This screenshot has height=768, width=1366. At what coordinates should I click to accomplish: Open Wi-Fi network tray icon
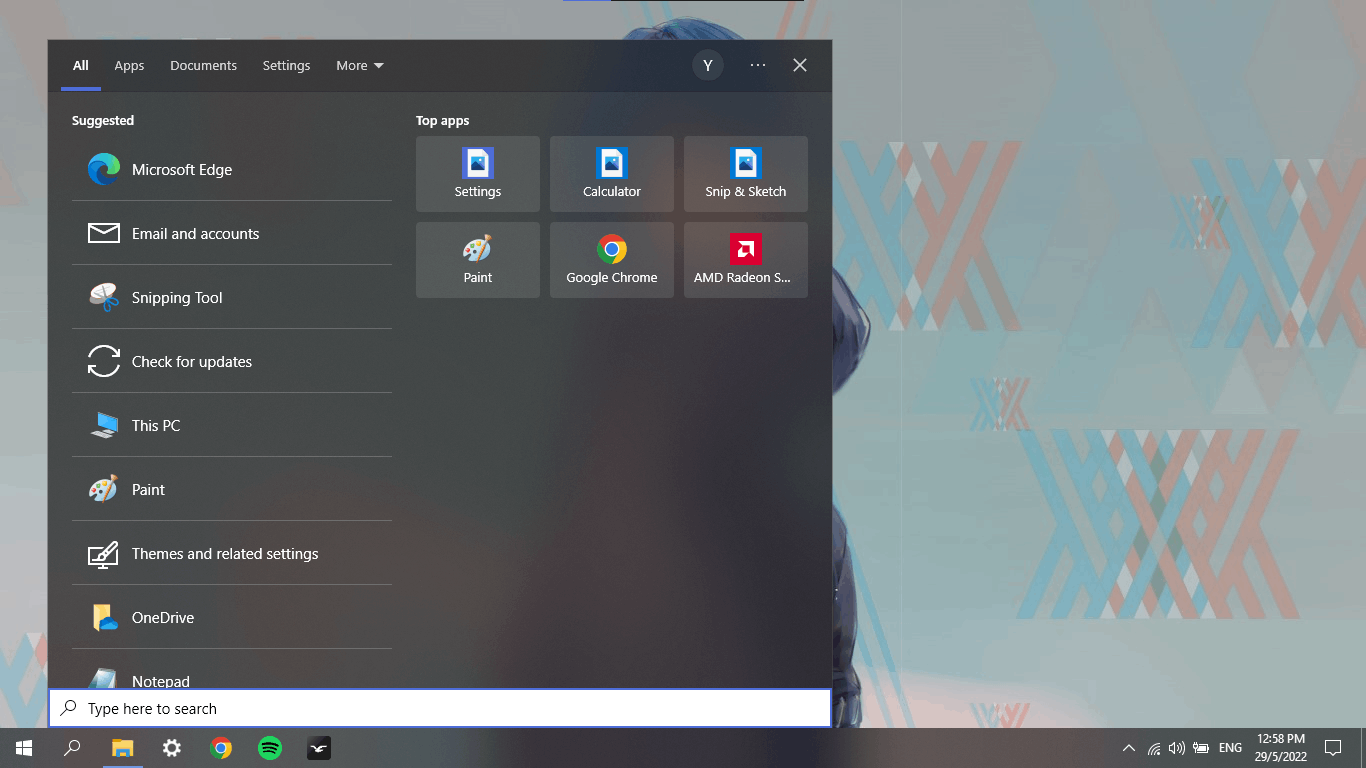1154,748
